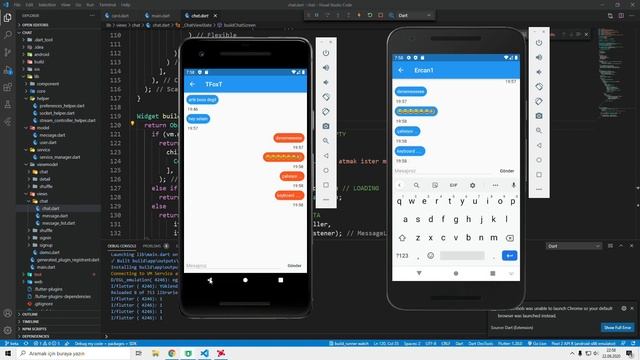
Task: Click the Show Full Error button
Action: pyautogui.click(x=618, y=327)
